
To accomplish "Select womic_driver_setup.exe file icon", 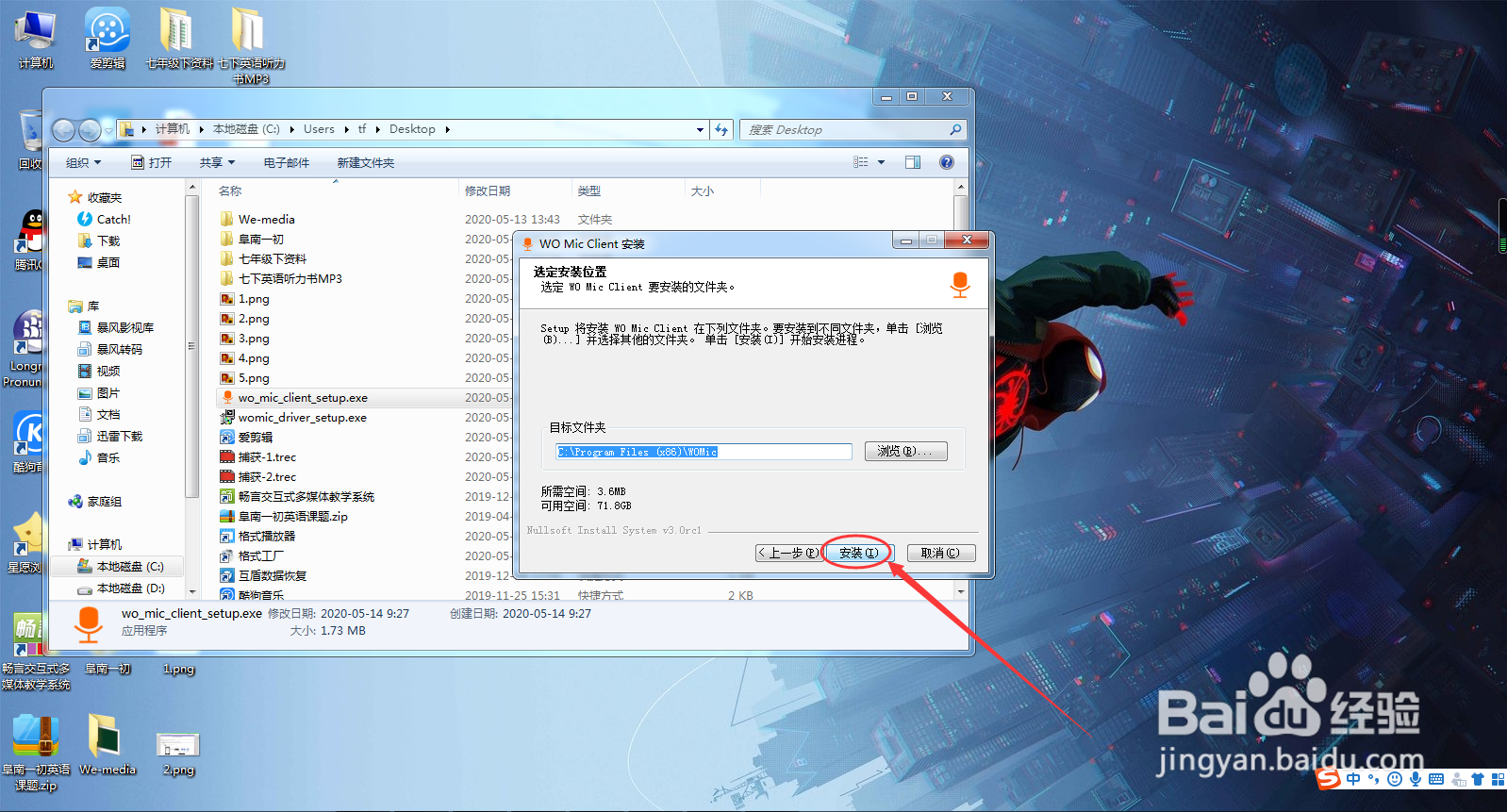I will tap(226, 417).
